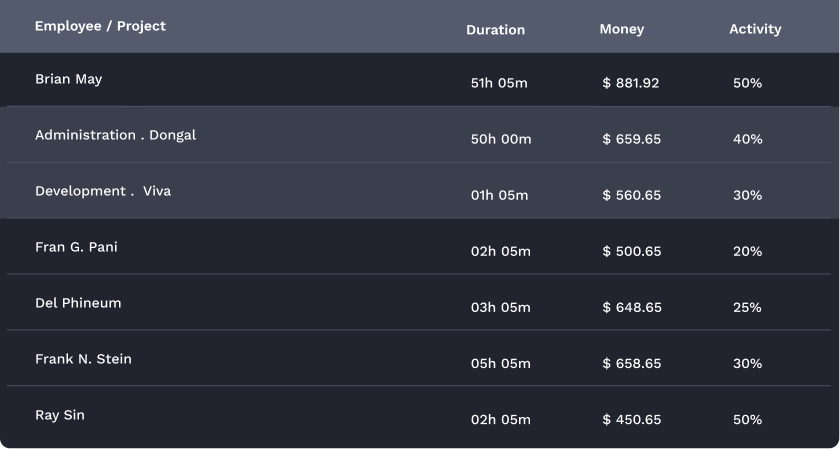Expand the Del Phineum employee row
The width and height of the screenshot is (840, 449).
(x=78, y=303)
